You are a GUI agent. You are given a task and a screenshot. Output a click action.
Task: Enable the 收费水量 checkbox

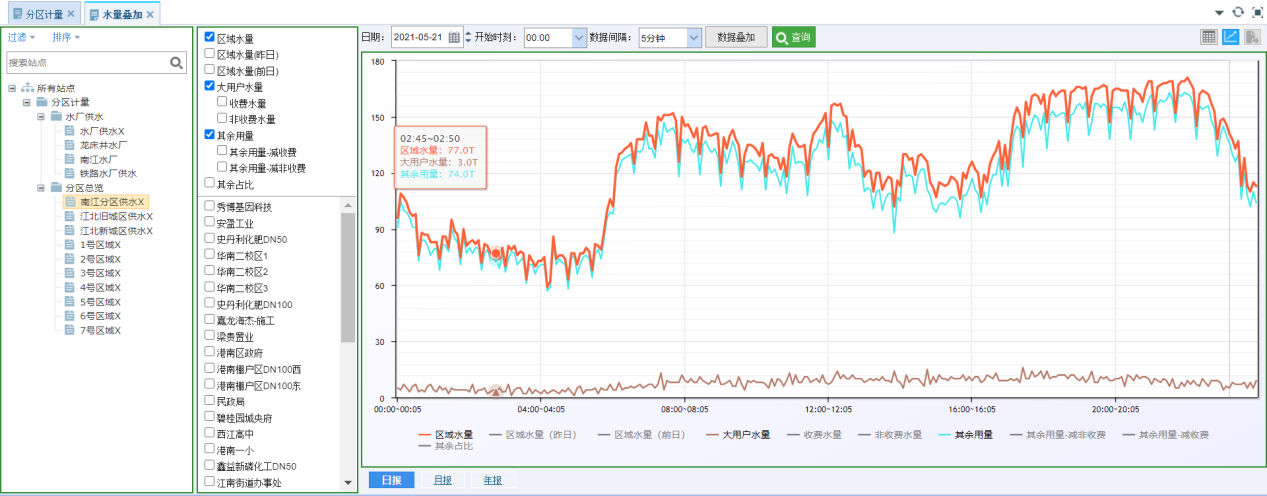click(222, 102)
